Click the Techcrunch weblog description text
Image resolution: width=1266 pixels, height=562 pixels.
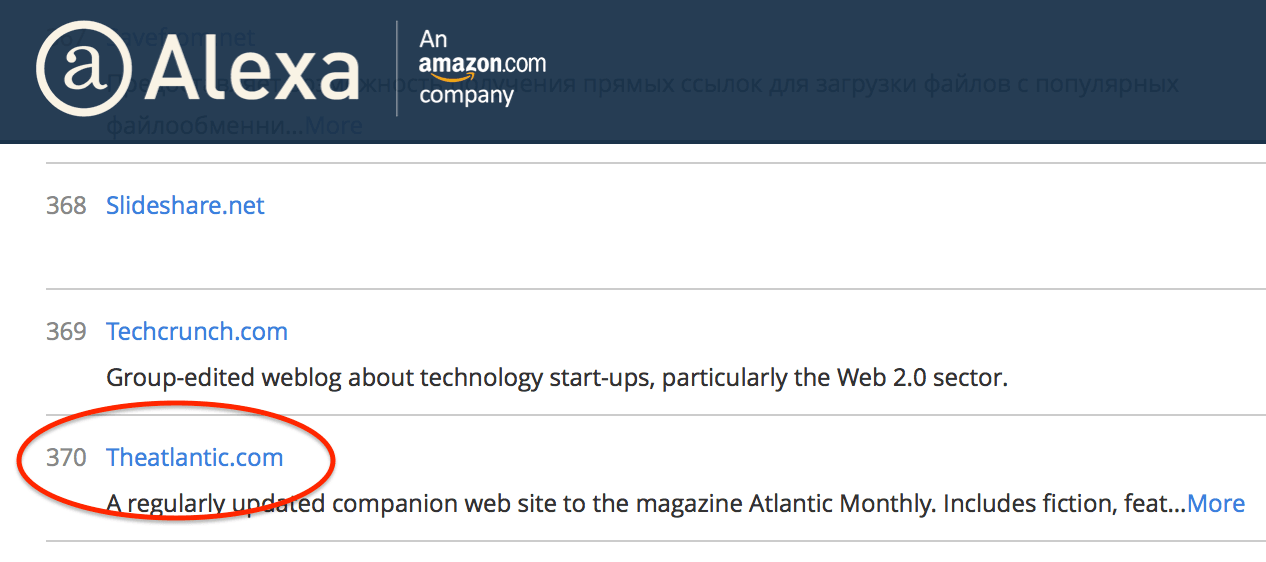pos(557,378)
